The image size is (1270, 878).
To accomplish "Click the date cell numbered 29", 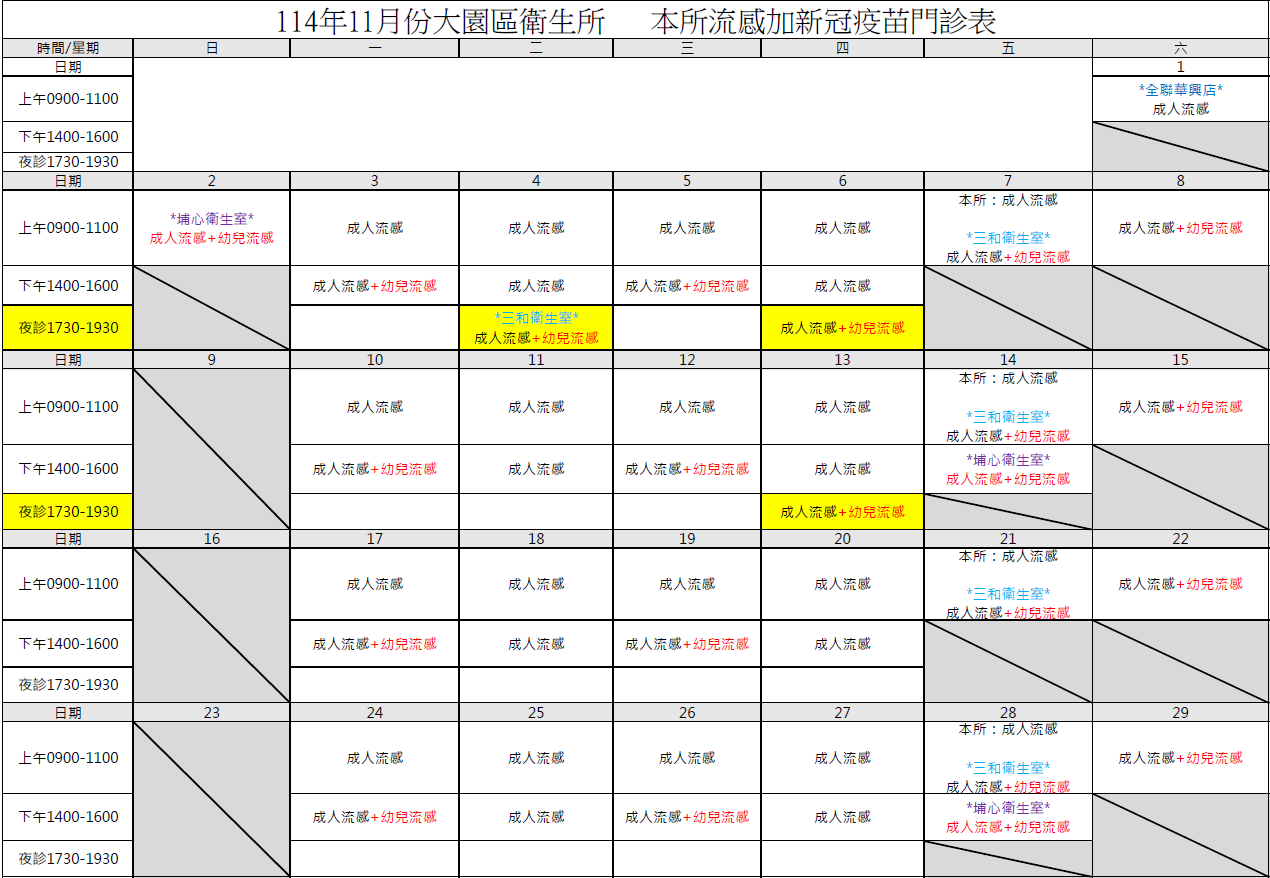I will tap(1180, 713).
